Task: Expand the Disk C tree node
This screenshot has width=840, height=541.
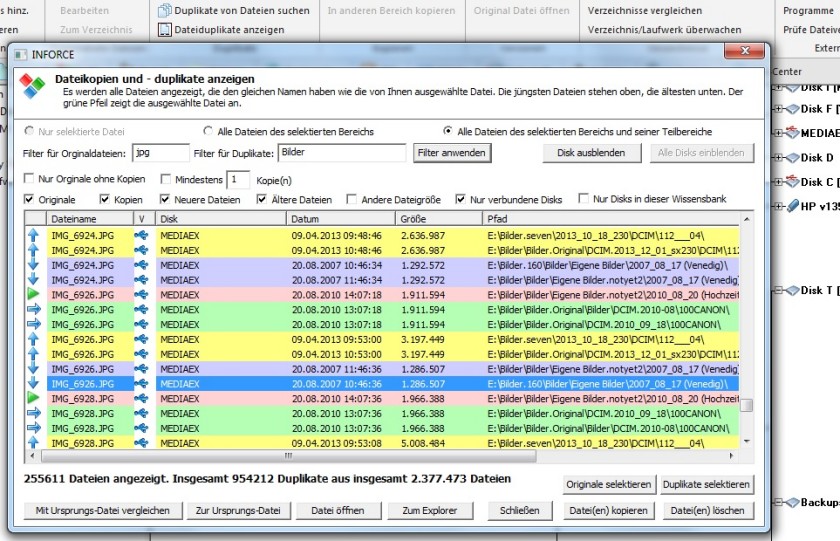Action: click(778, 182)
